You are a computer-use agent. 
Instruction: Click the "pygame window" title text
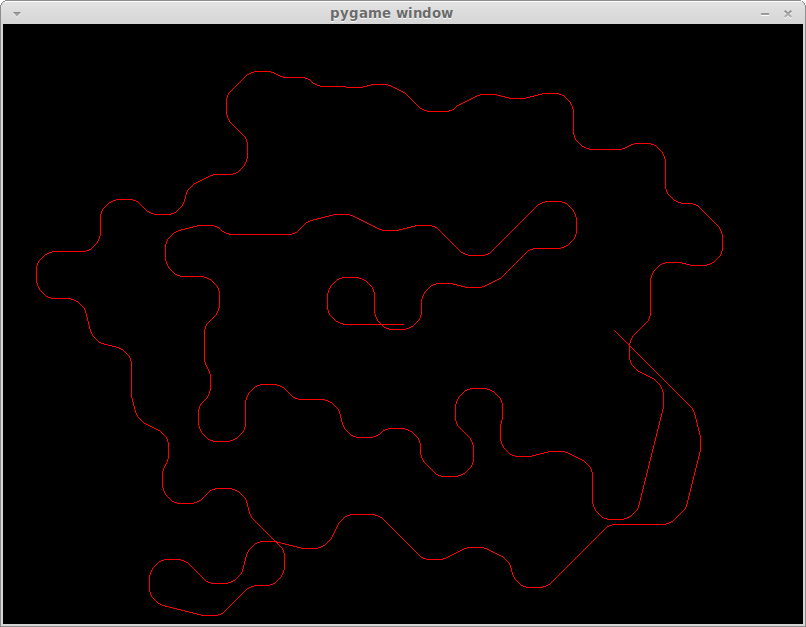point(391,13)
